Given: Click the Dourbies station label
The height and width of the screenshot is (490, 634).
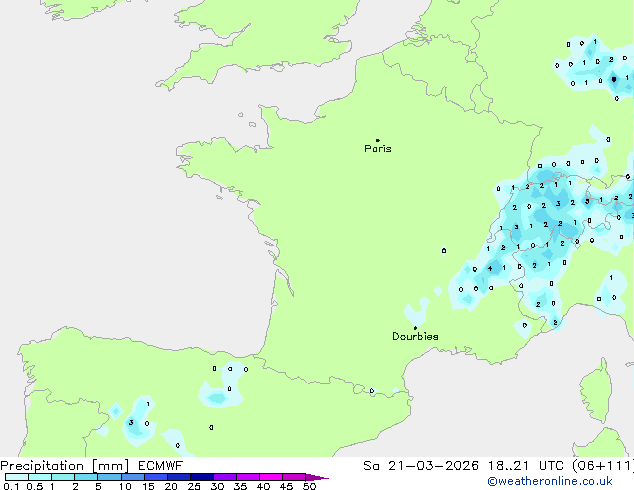Looking at the screenshot, I should point(415,337).
